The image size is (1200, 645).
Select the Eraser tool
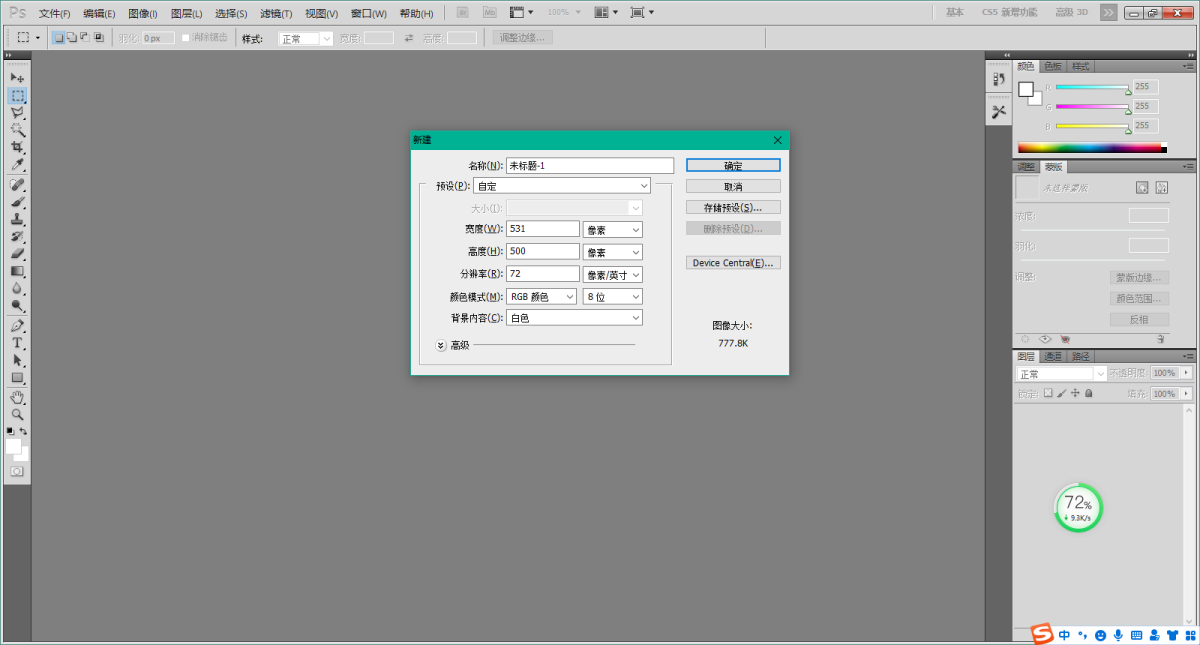coord(18,253)
